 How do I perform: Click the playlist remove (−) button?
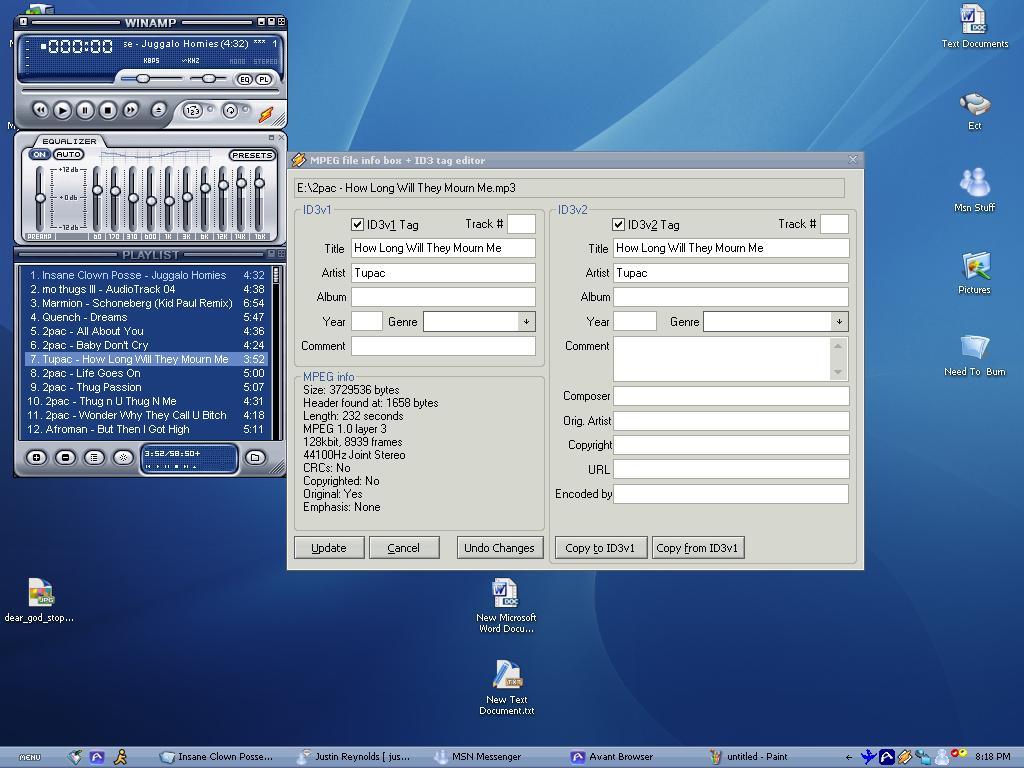tap(65, 457)
